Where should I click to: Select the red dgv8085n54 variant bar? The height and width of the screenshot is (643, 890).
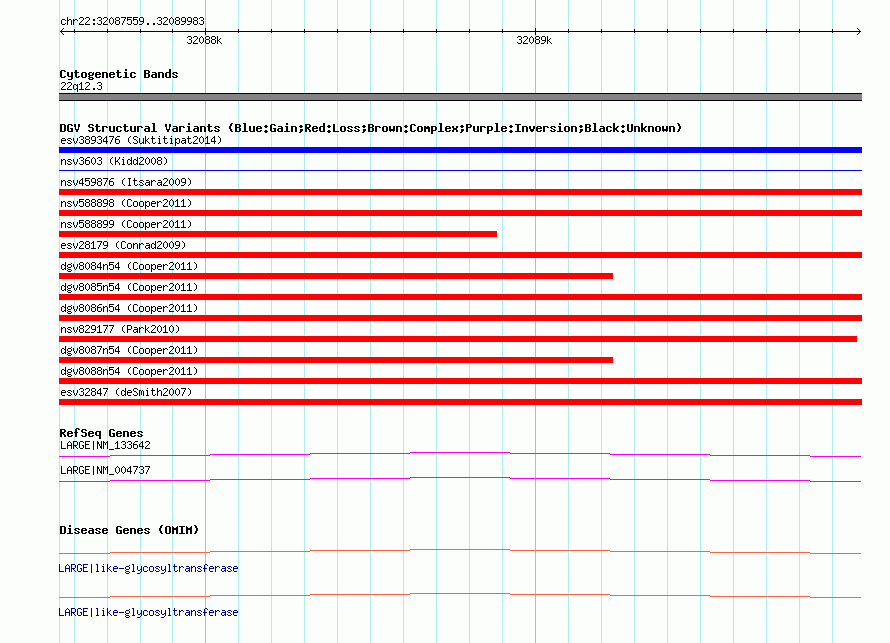(x=460, y=297)
